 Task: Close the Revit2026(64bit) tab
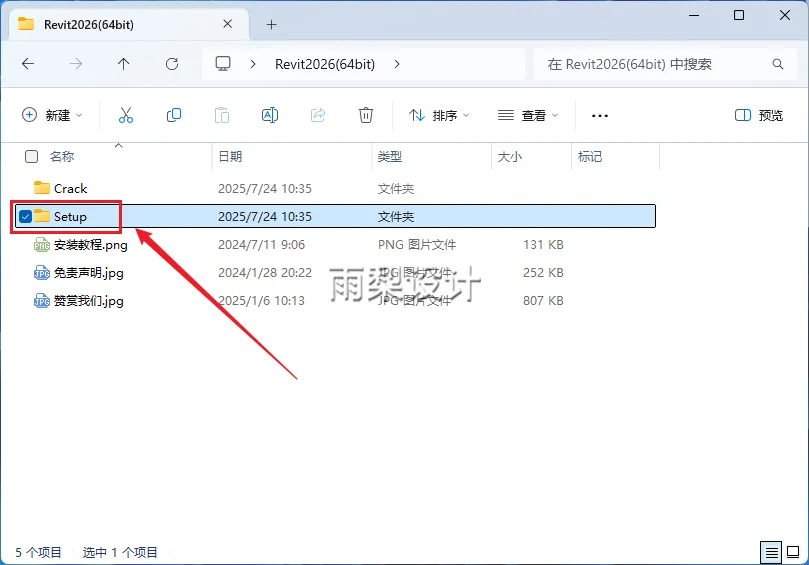point(228,24)
